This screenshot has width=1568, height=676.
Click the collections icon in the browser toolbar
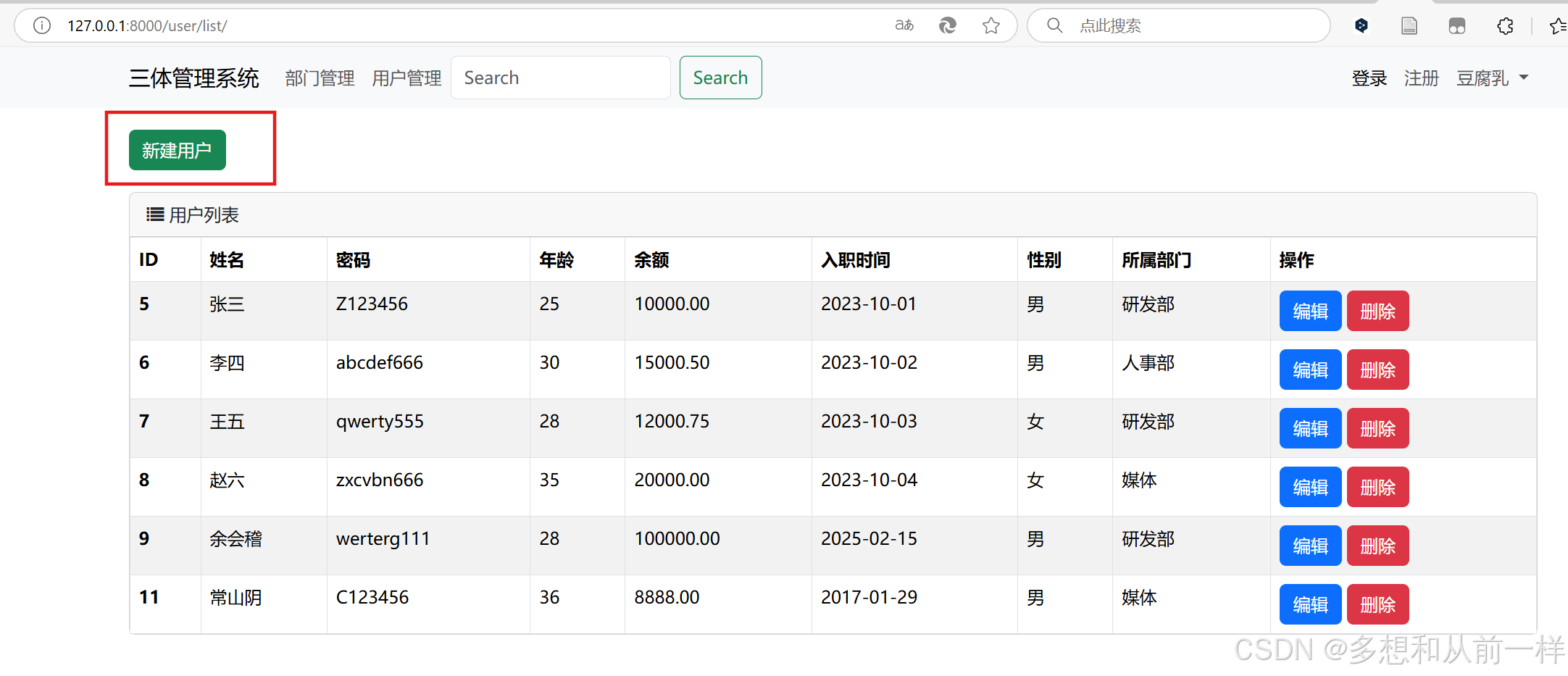point(1457,26)
